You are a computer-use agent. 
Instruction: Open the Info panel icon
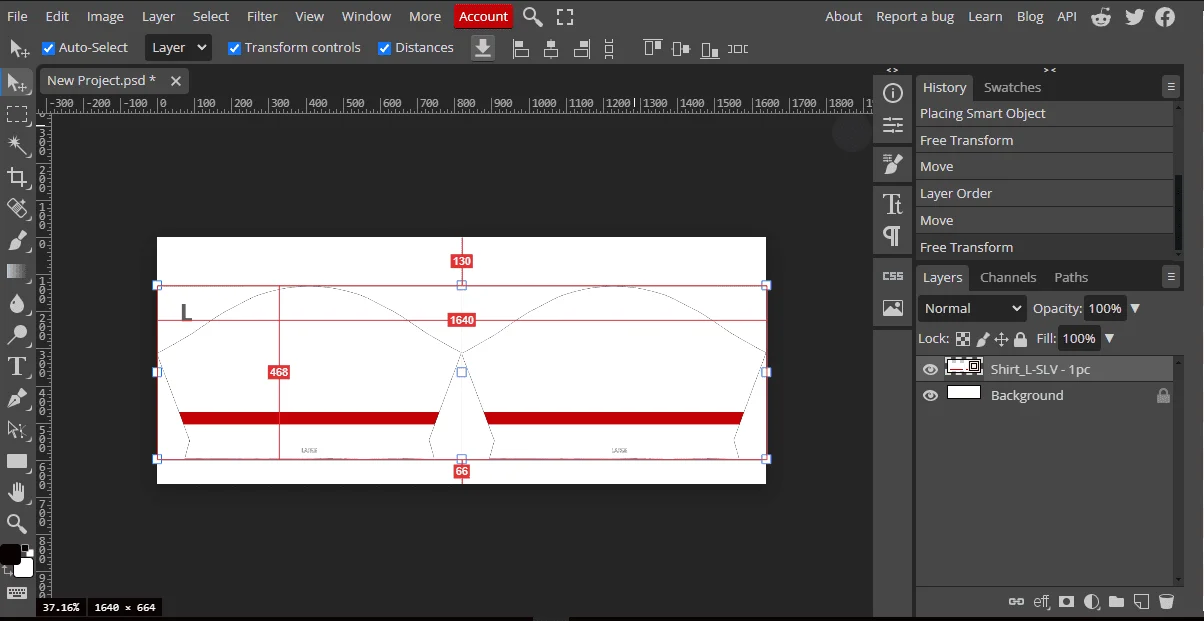coord(893,93)
